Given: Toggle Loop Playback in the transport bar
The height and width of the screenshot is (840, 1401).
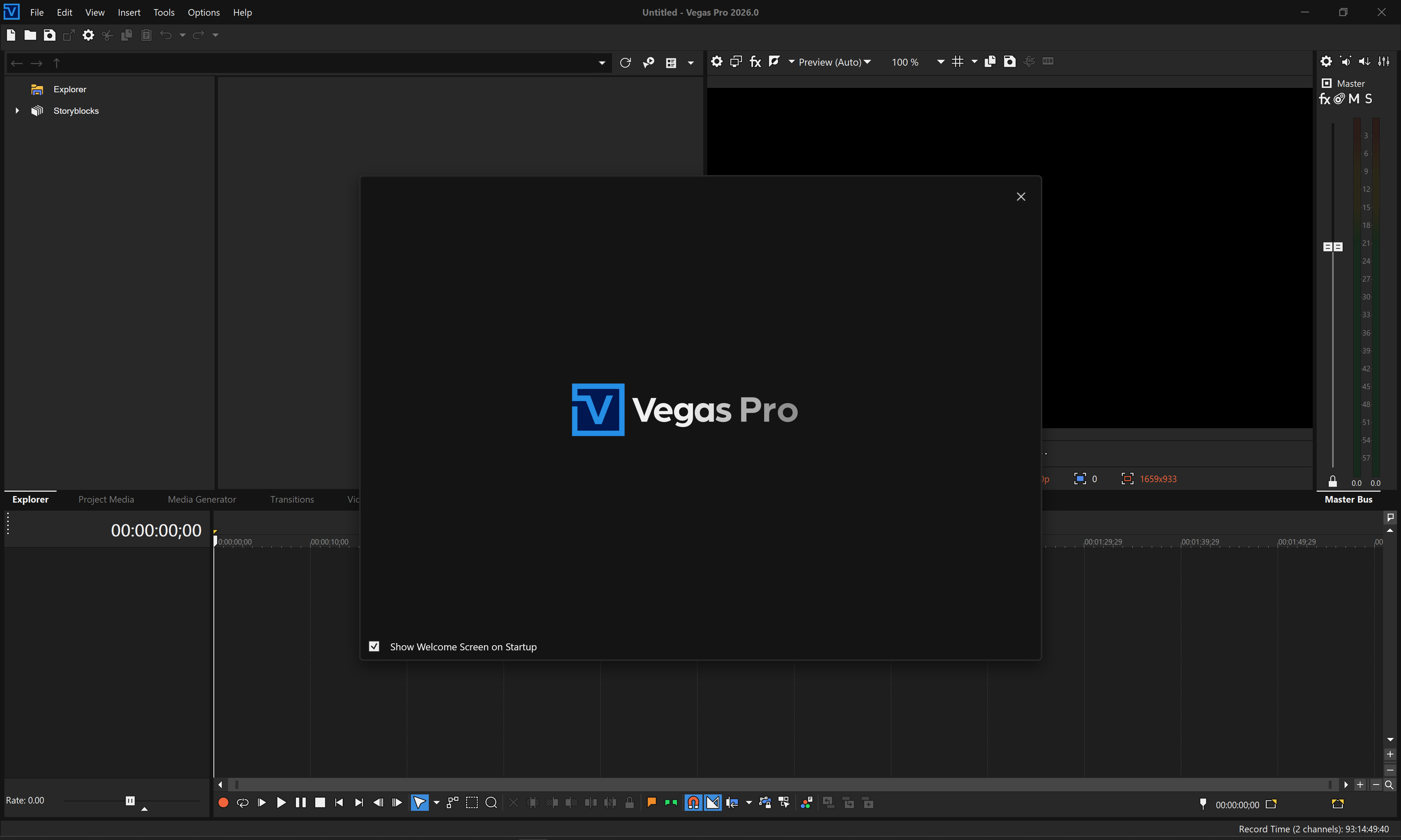Looking at the screenshot, I should 242,803.
